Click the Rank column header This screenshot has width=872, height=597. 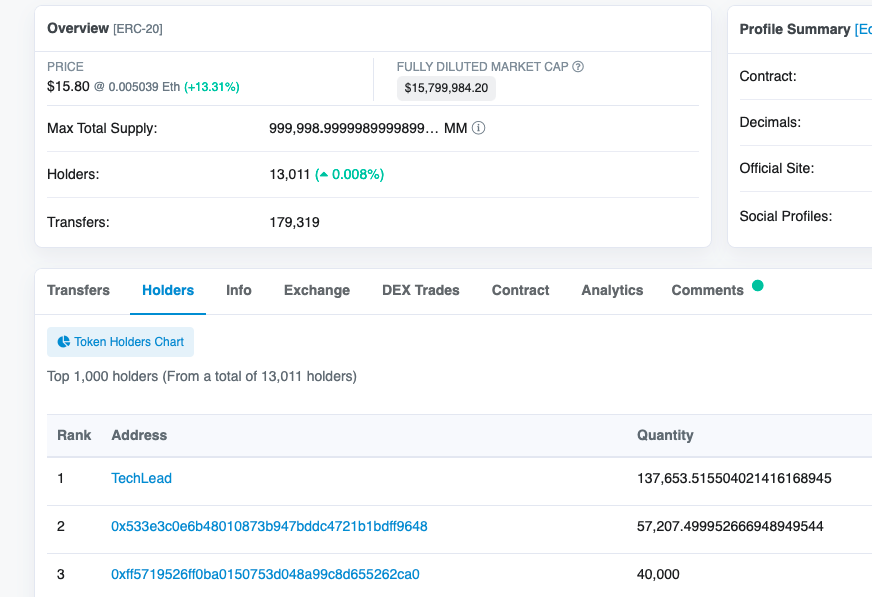click(x=74, y=435)
